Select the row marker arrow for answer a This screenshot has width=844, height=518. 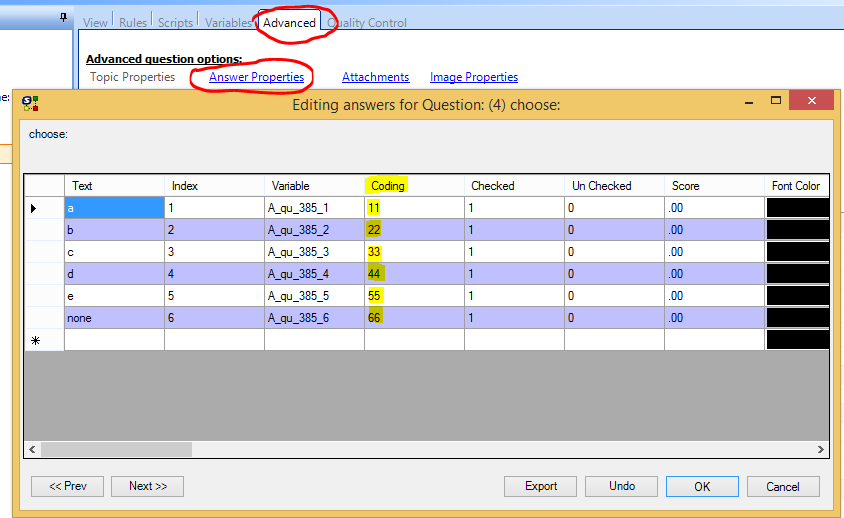33,208
